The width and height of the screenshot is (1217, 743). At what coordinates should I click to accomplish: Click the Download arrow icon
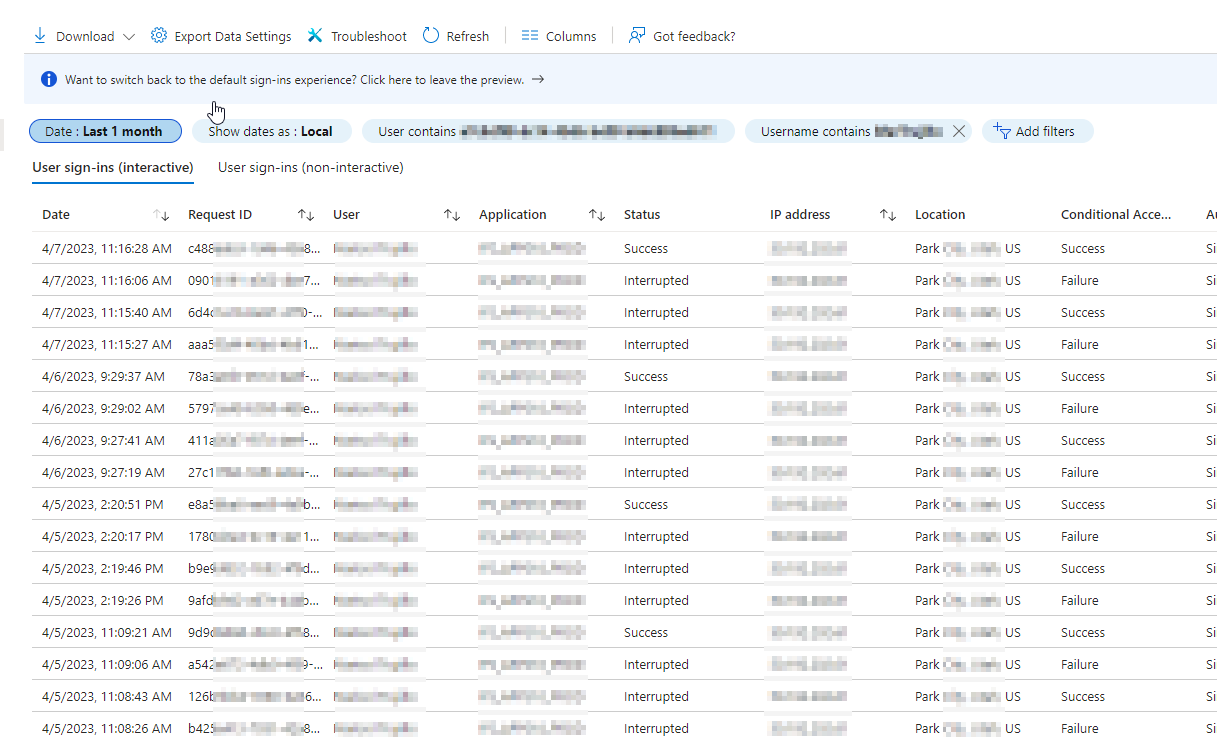coord(40,36)
